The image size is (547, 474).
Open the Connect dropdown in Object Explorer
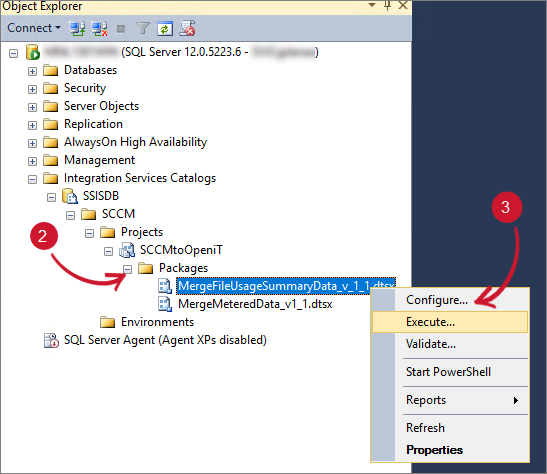point(34,28)
